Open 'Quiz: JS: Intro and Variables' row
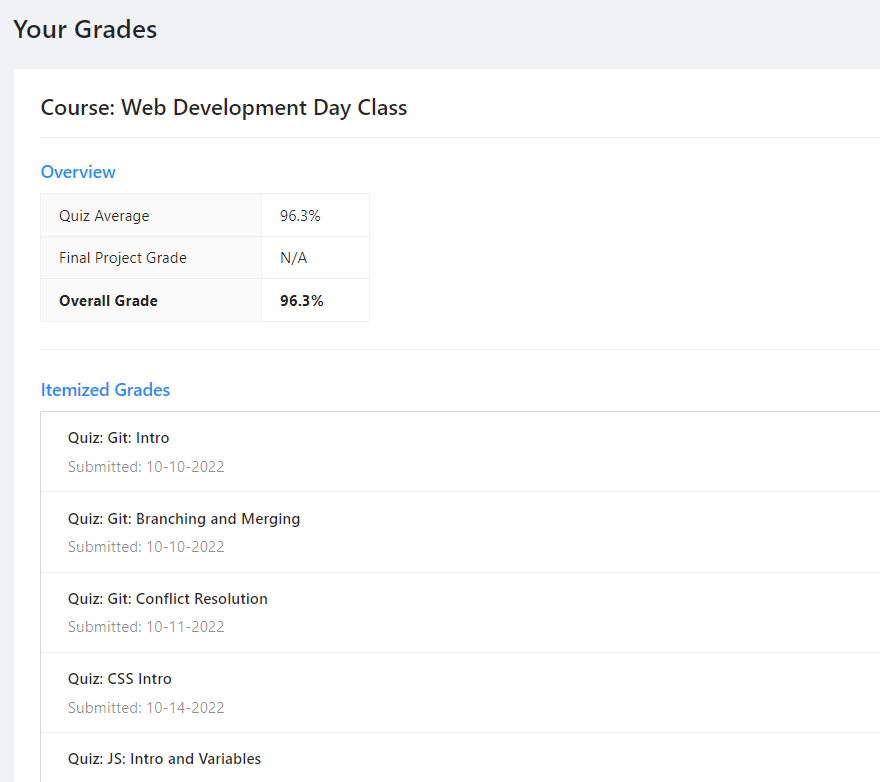The width and height of the screenshot is (880, 782). click(x=460, y=758)
